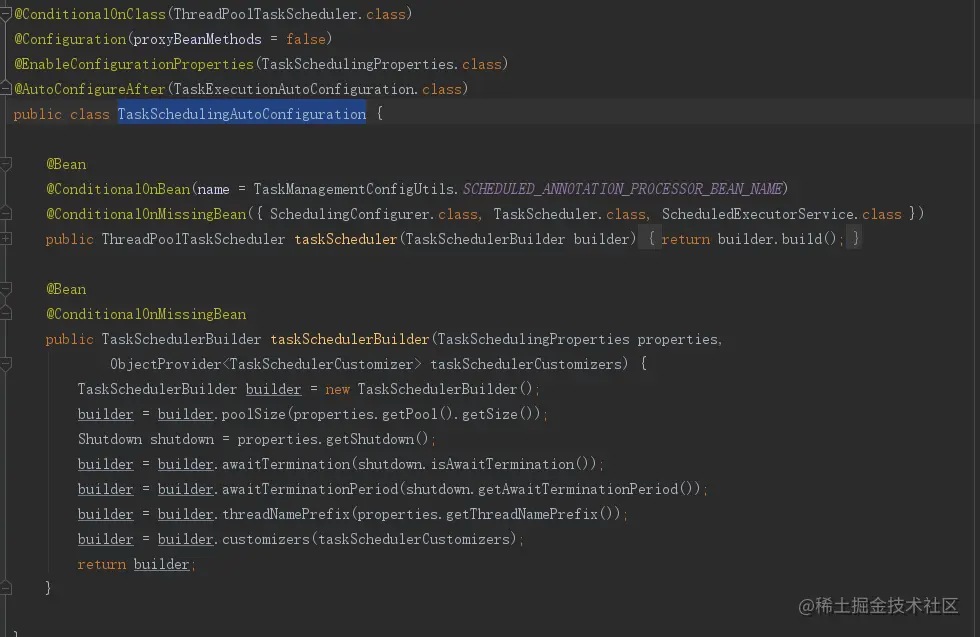Toggle fold marker beside the ObjectProvider parameter line
This screenshot has width=980, height=637.
[6, 363]
